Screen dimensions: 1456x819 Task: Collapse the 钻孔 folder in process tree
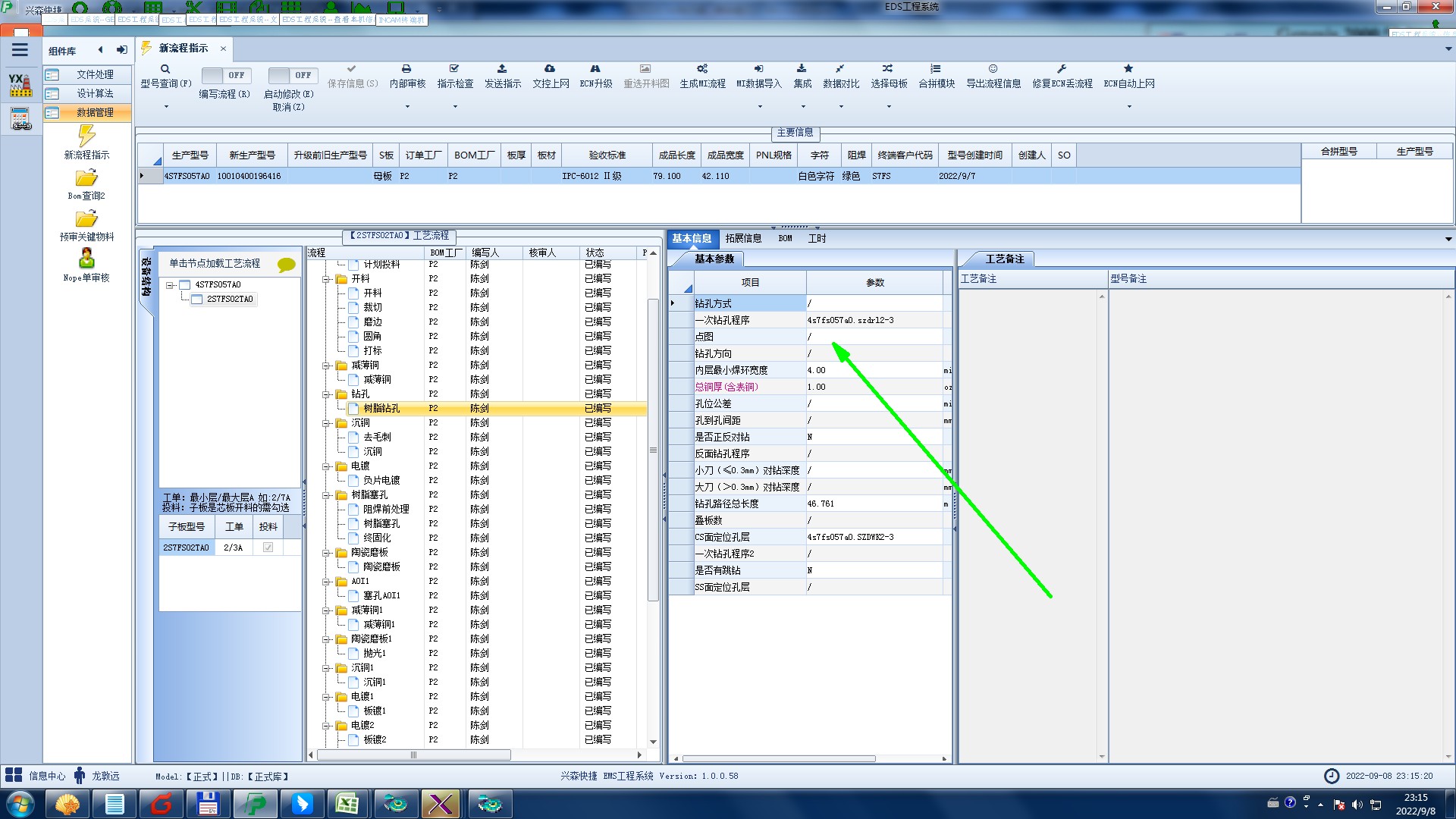(x=327, y=394)
